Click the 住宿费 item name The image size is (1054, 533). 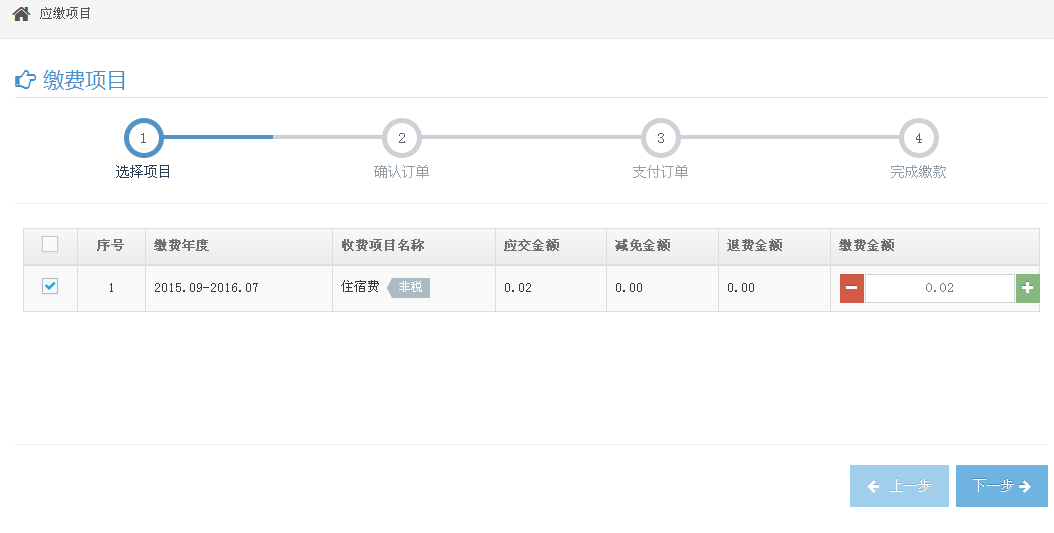(x=360, y=287)
